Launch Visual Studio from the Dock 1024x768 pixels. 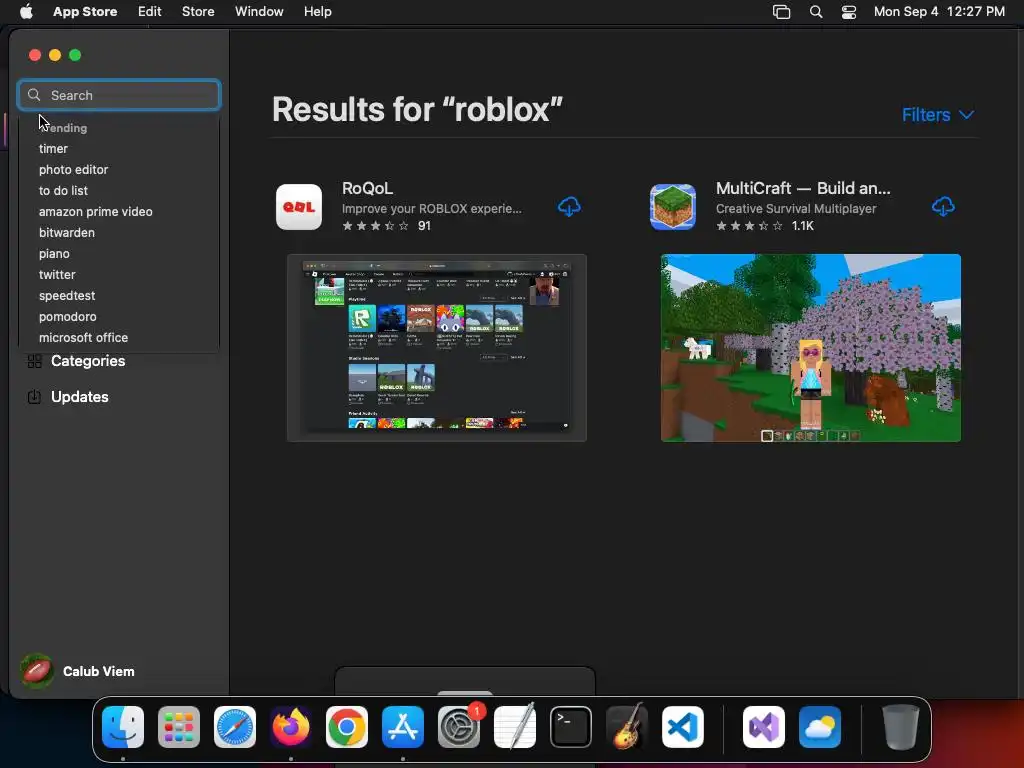(x=763, y=727)
